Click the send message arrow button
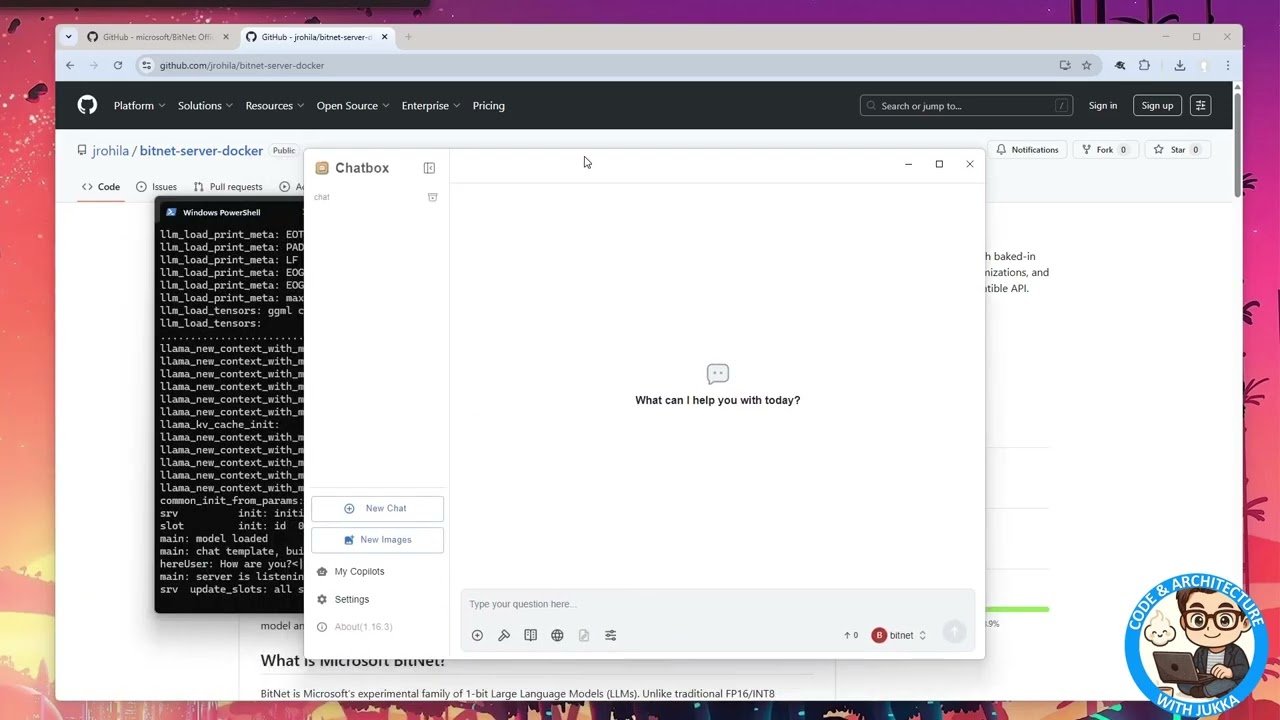 click(x=954, y=631)
